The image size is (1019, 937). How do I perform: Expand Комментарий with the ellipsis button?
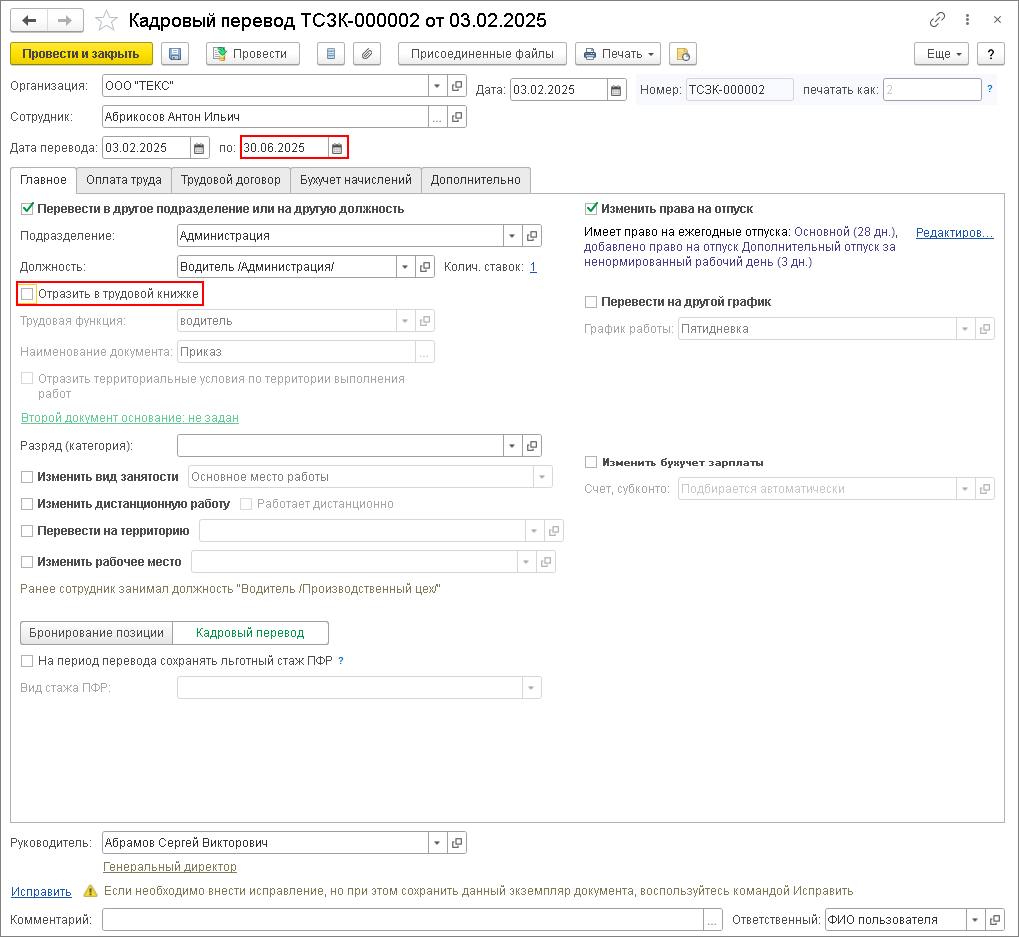[x=712, y=919]
